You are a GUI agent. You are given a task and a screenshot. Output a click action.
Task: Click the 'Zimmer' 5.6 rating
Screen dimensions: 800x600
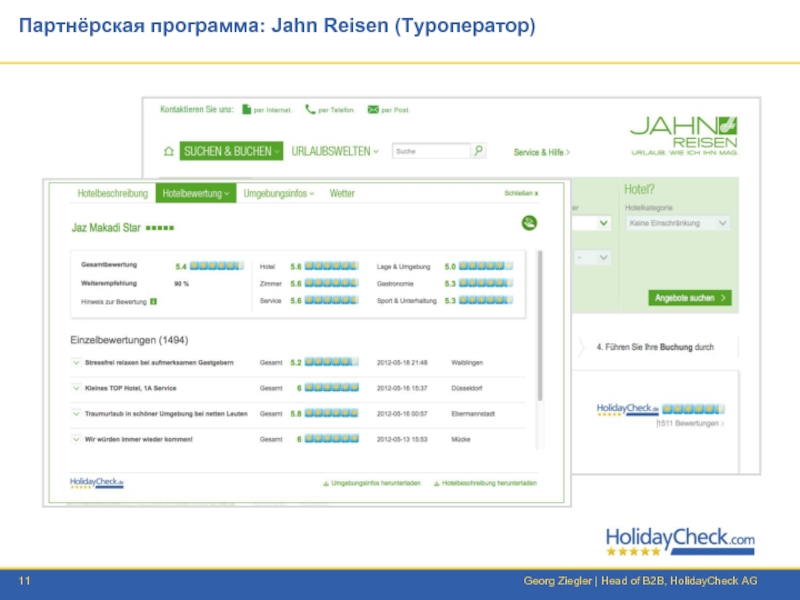[x=324, y=283]
